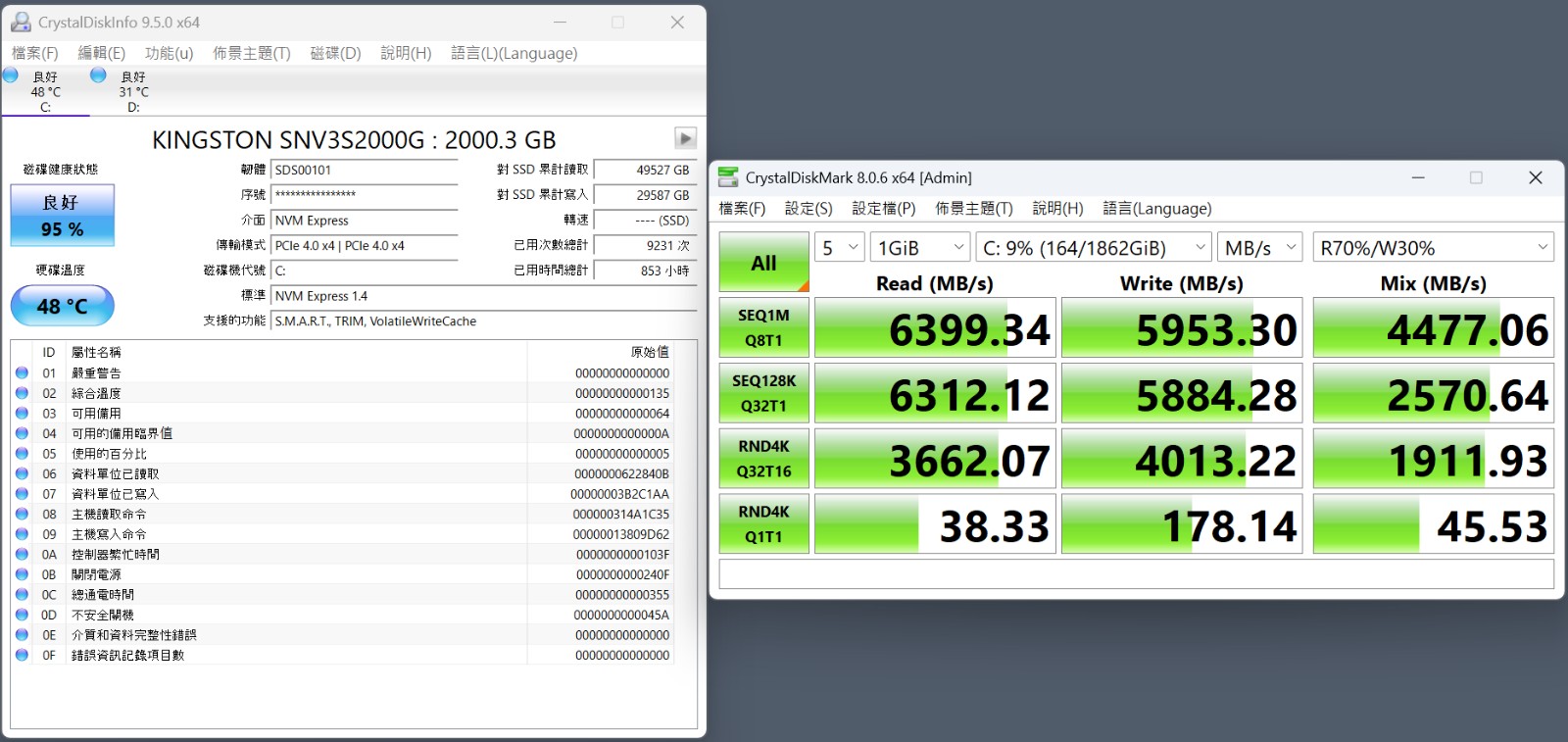Start the SEQ1M Q8T1 test
The height and width of the screenshot is (742, 1568).
click(x=763, y=327)
